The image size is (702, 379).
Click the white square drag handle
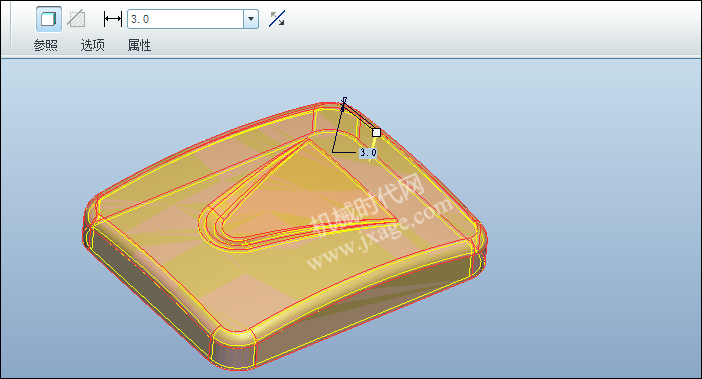[377, 132]
